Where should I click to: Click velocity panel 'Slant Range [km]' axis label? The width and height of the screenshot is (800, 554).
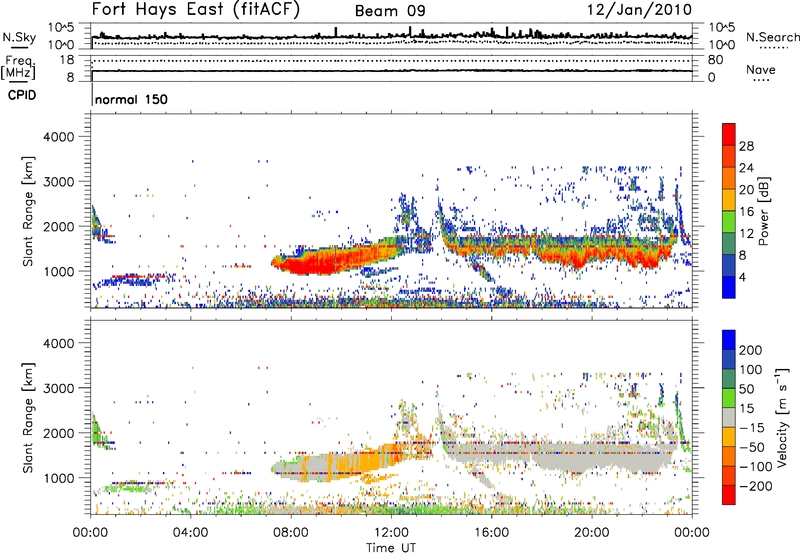[28, 417]
